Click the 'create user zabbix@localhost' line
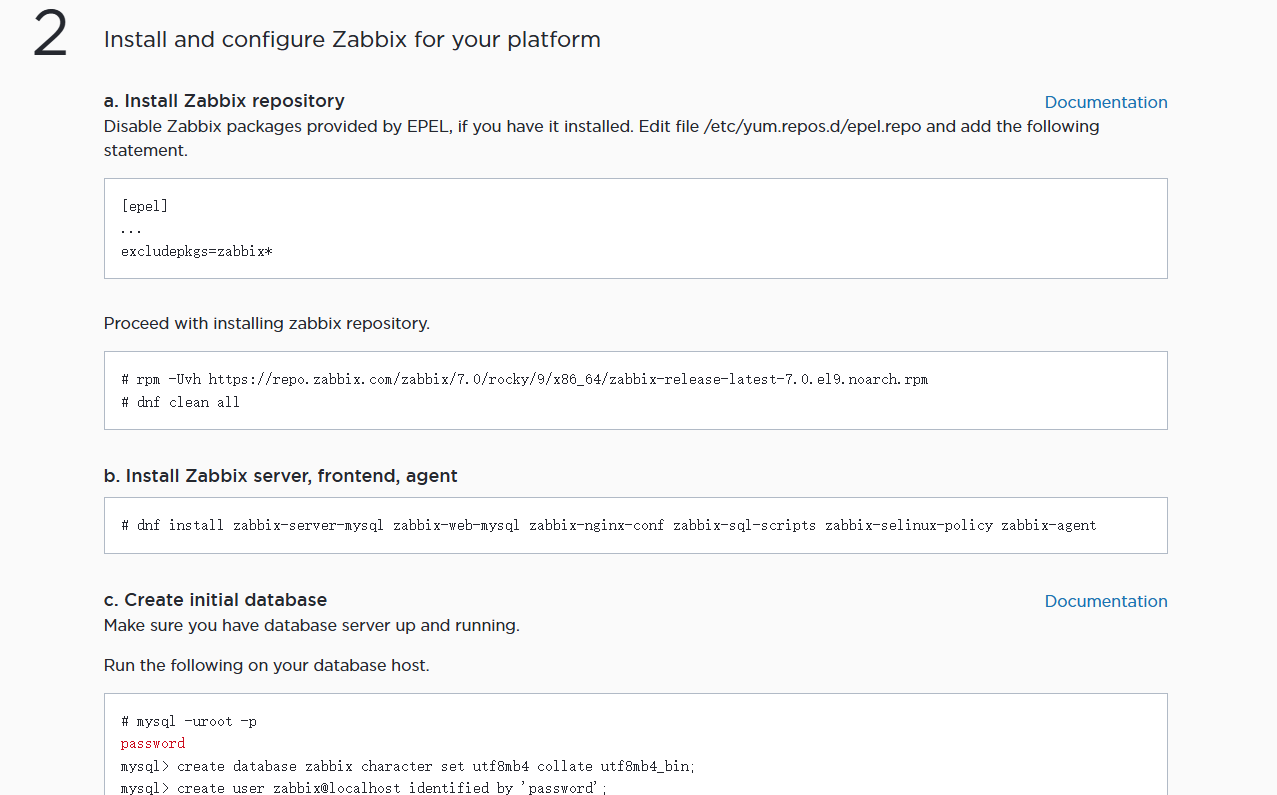The image size is (1277, 795). coord(364,788)
